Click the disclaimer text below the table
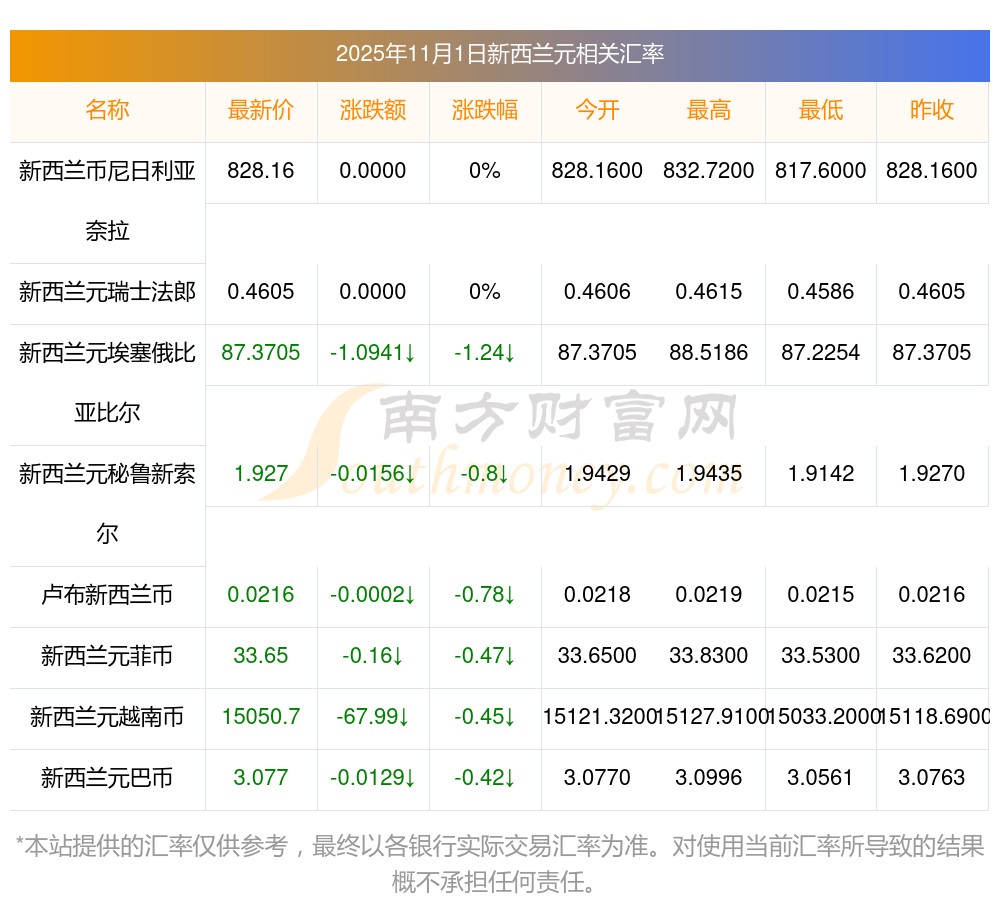This screenshot has height=913, width=1000. coord(499,864)
